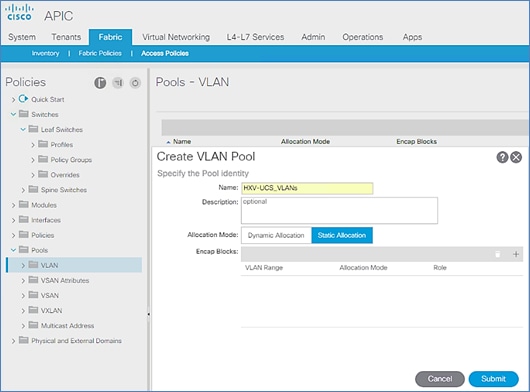Click the Modules folder icon
This screenshot has height=392, width=530.
(x=24, y=204)
